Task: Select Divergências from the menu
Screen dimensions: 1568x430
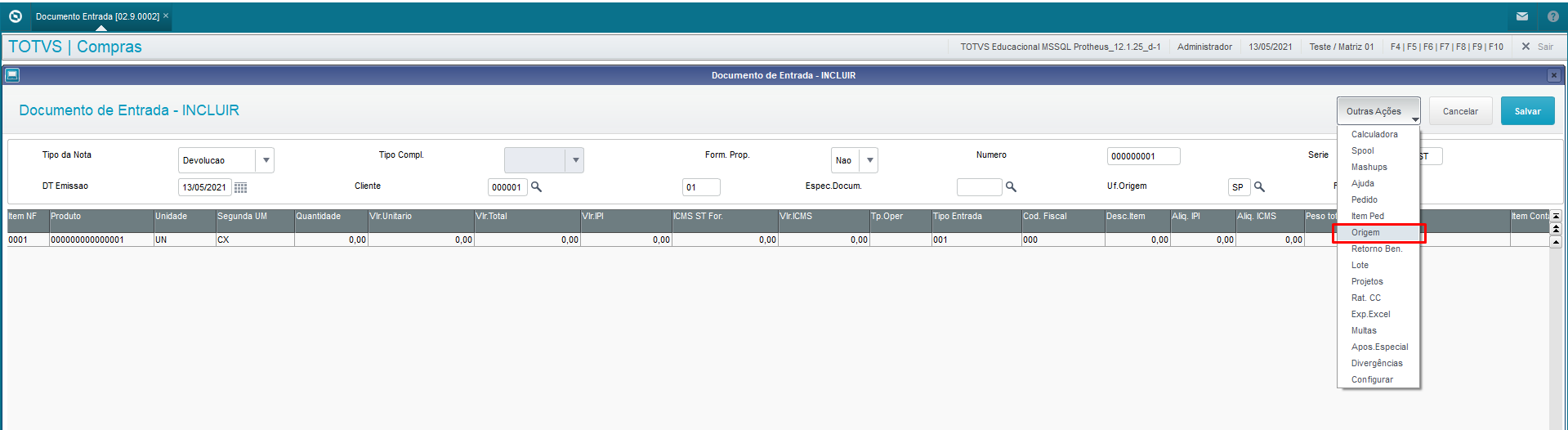Action: (1378, 363)
